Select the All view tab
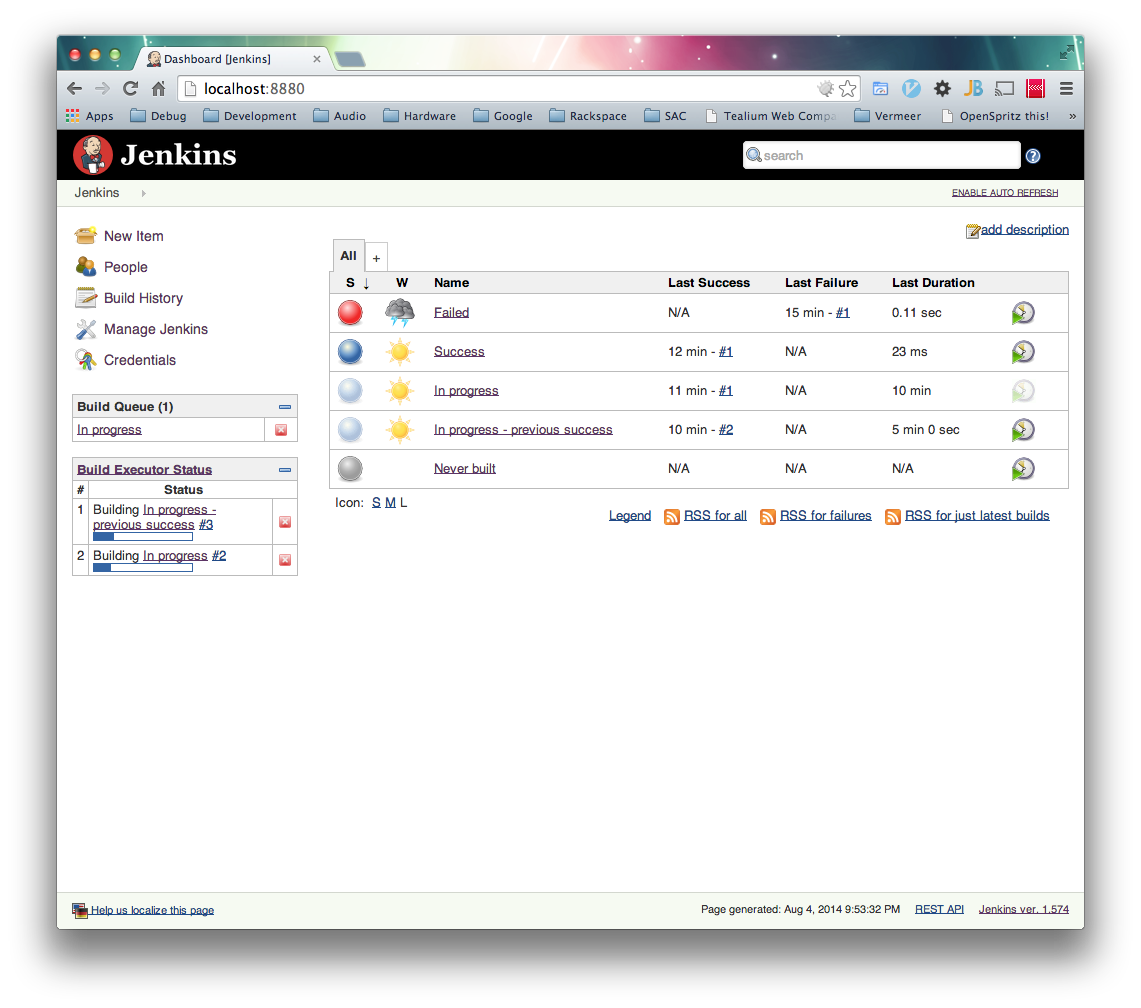The height and width of the screenshot is (1008, 1141). click(349, 256)
